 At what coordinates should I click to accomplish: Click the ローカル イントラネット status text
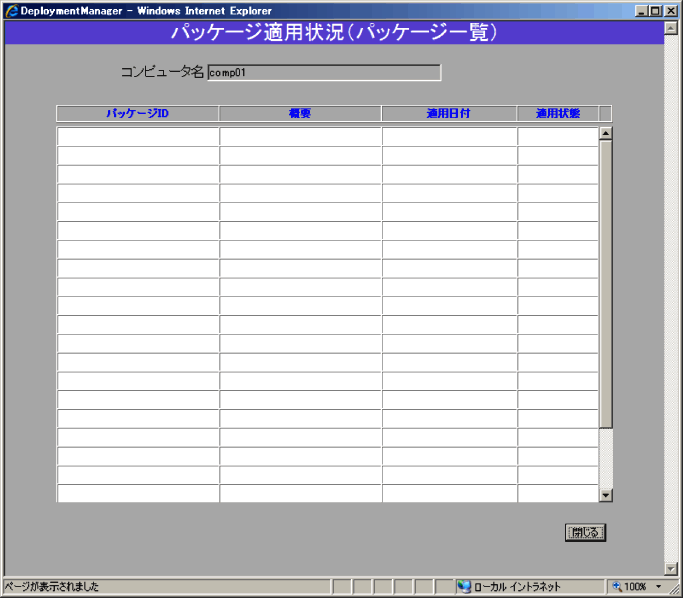point(517,587)
